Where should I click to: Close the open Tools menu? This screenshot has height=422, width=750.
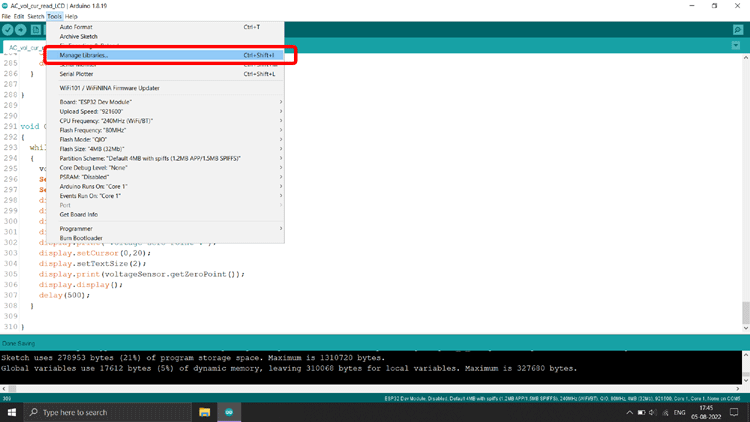coord(55,16)
